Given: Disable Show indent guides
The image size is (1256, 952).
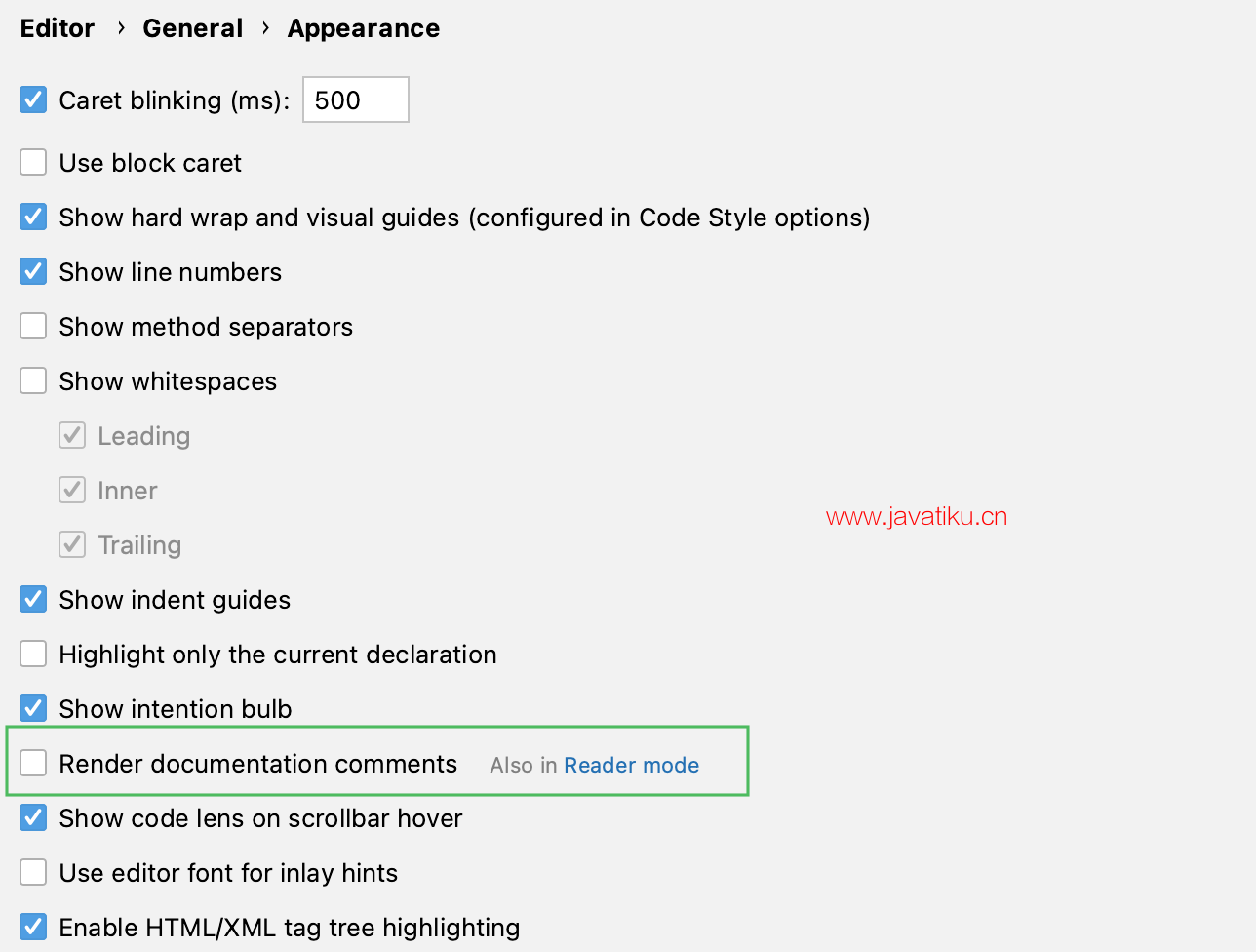Looking at the screenshot, I should click(x=33, y=599).
